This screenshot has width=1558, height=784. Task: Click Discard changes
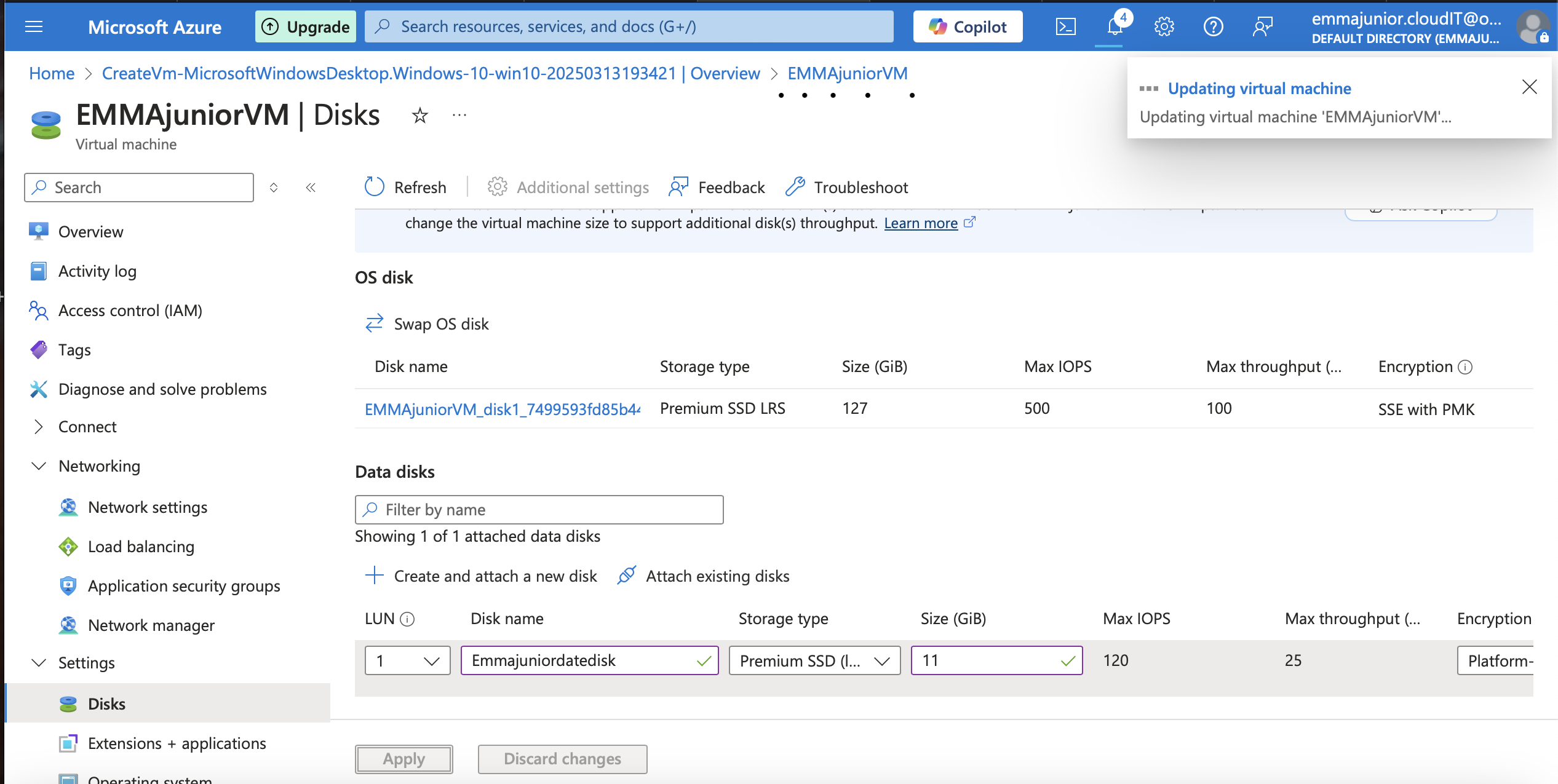click(562, 759)
